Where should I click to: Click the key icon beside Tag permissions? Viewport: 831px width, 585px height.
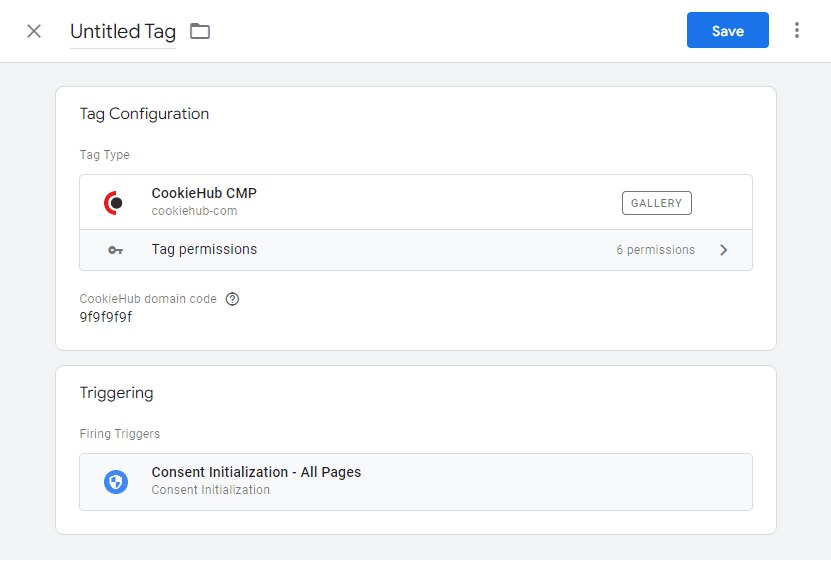click(x=115, y=250)
